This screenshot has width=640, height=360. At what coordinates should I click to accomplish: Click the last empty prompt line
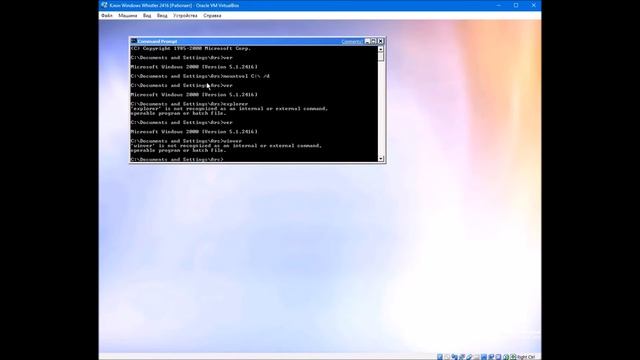177,159
